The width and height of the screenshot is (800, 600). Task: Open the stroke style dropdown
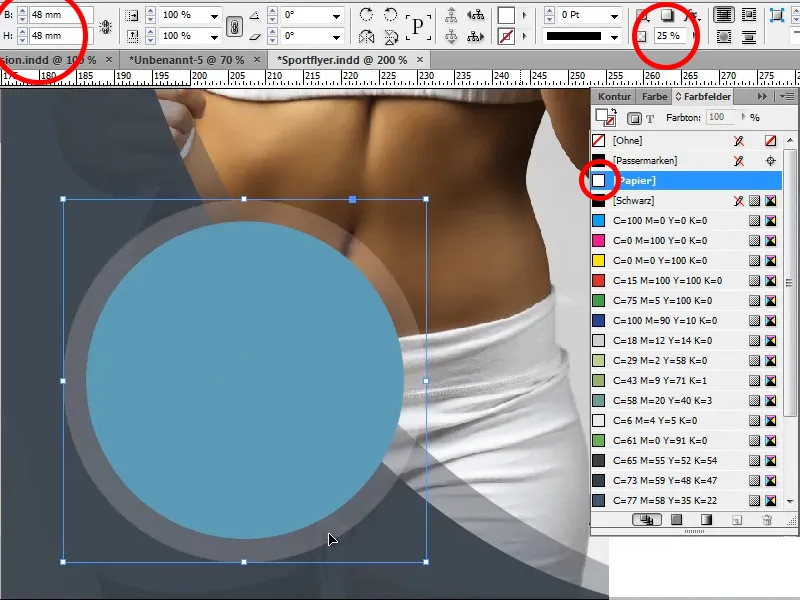614,36
